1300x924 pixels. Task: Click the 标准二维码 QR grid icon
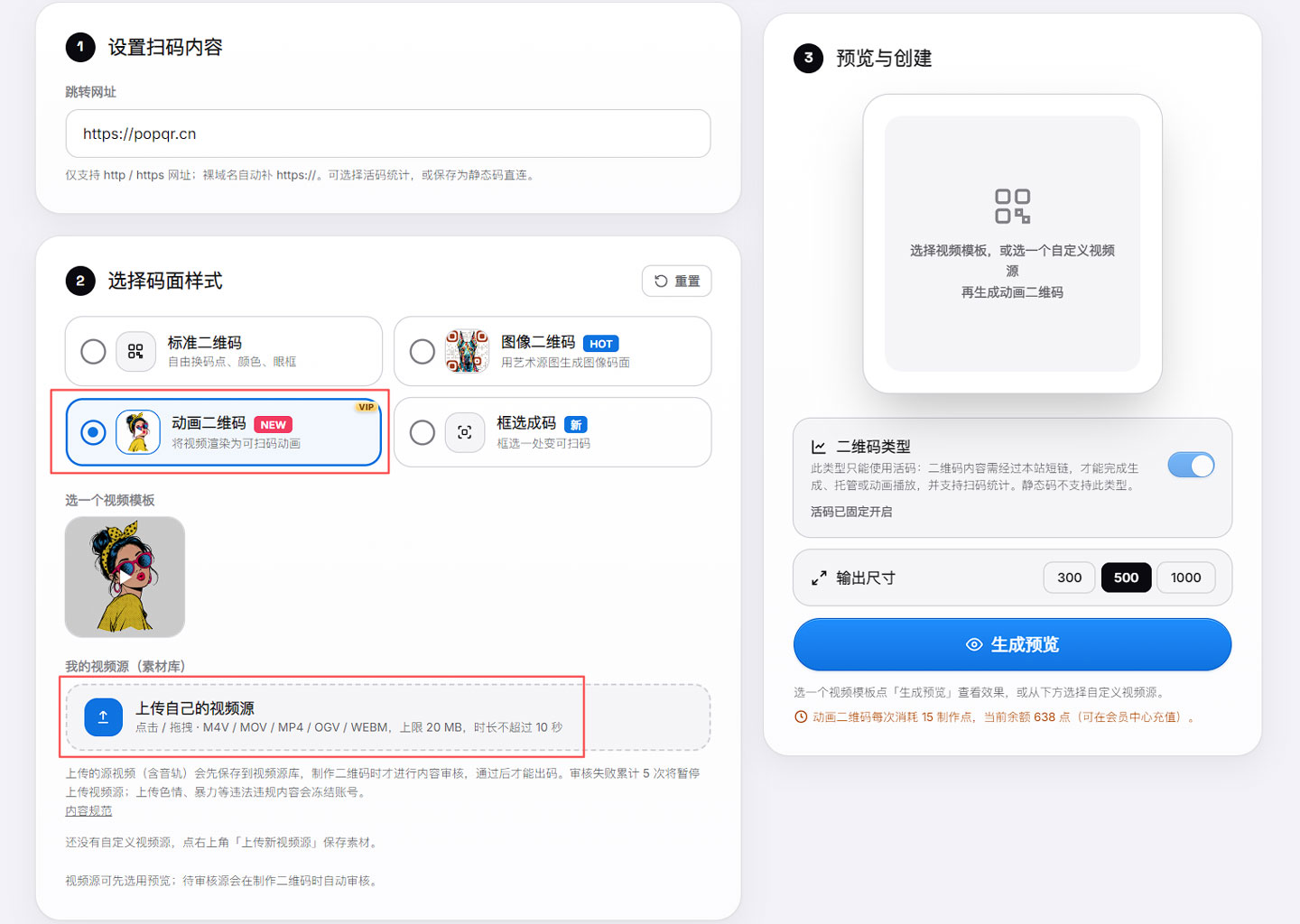click(x=135, y=351)
